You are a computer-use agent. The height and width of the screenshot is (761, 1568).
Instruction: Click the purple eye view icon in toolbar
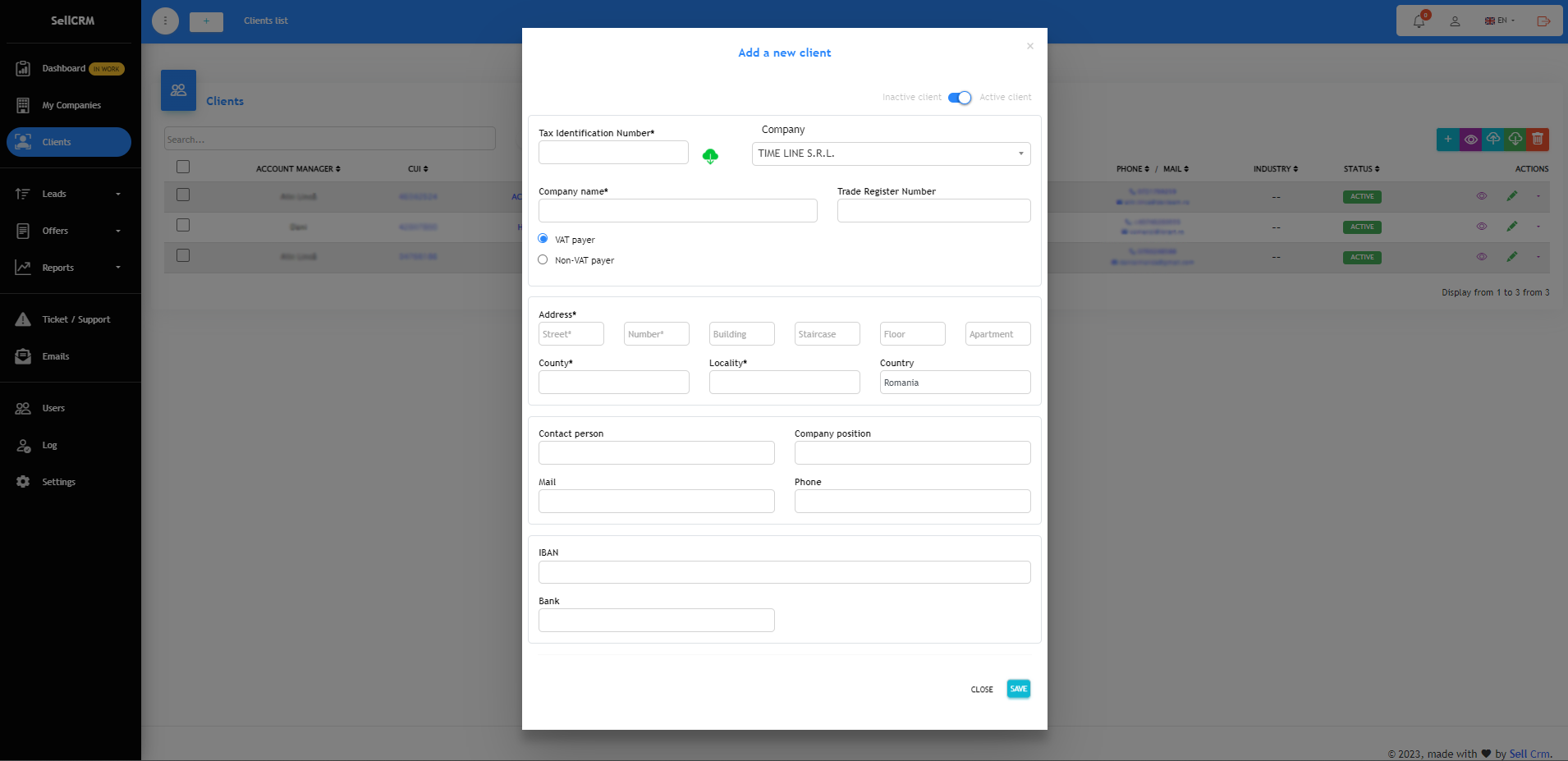(x=1470, y=139)
